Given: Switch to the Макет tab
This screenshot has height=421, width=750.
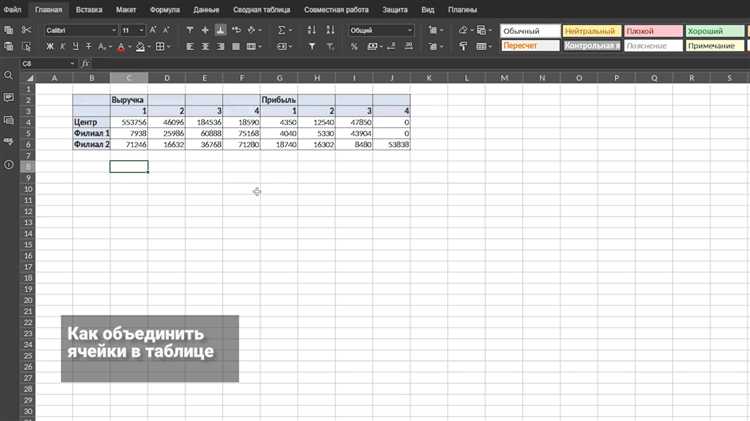Looking at the screenshot, I should point(126,10).
